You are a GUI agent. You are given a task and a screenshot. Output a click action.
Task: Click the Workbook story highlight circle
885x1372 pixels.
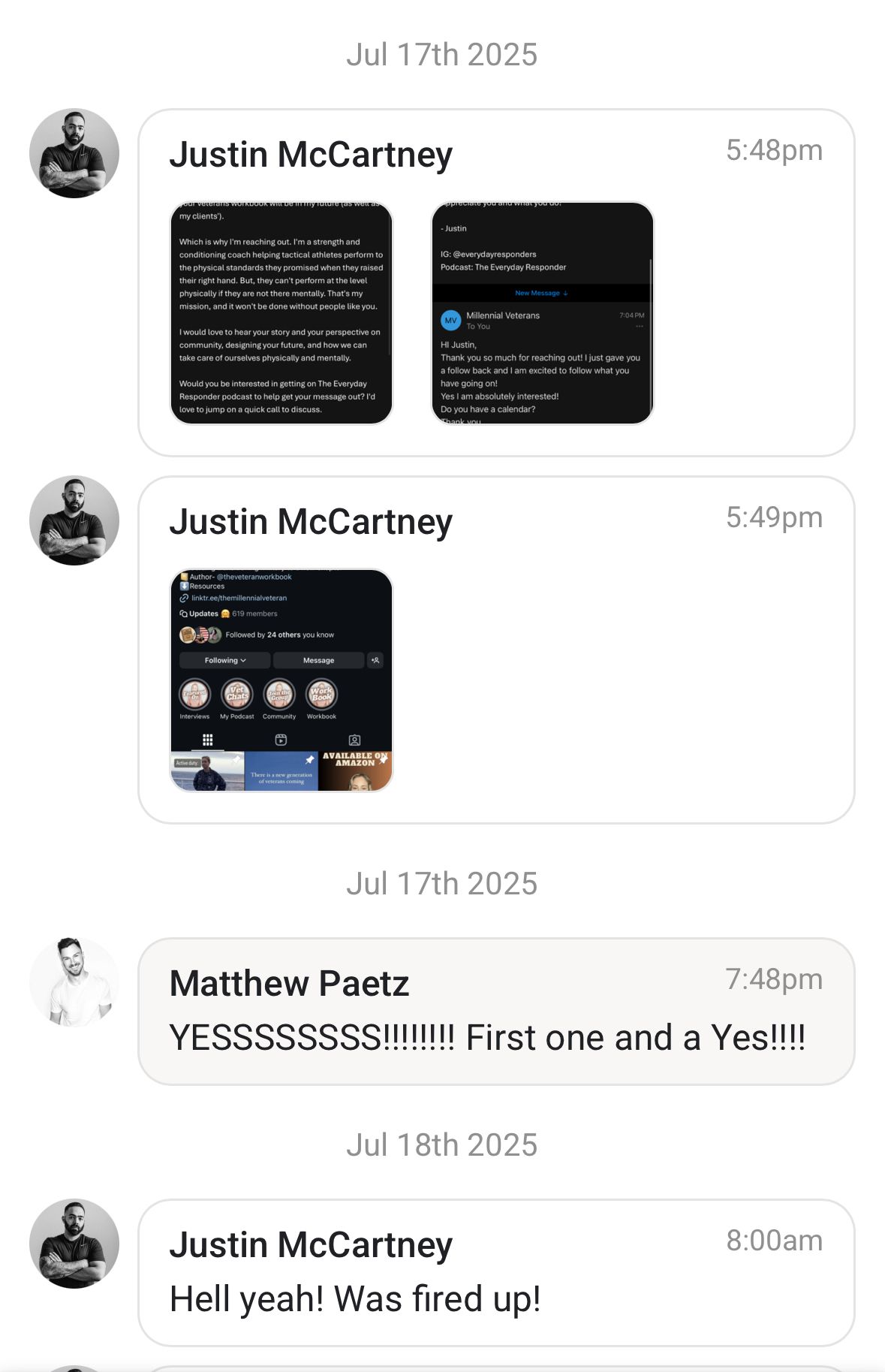coord(321,695)
